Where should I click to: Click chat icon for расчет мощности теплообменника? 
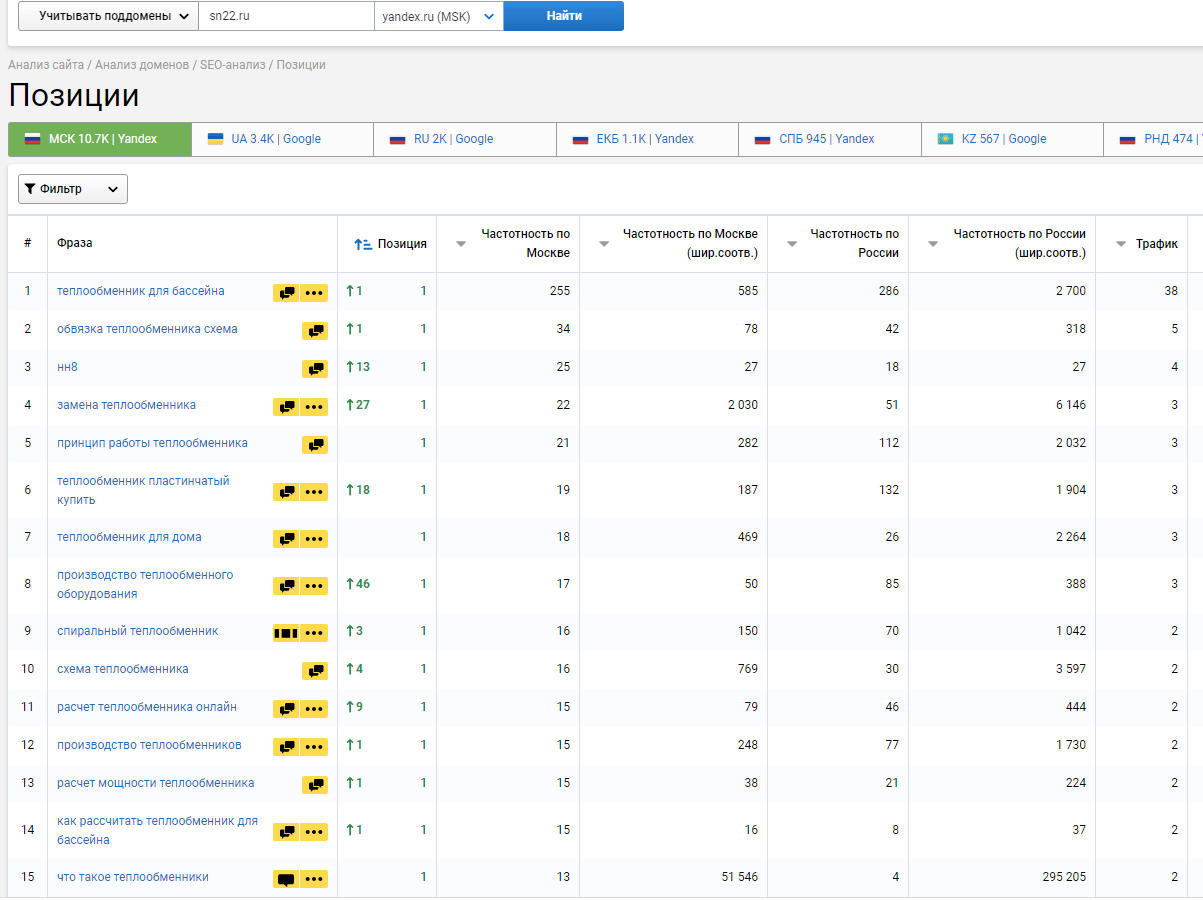click(x=315, y=785)
